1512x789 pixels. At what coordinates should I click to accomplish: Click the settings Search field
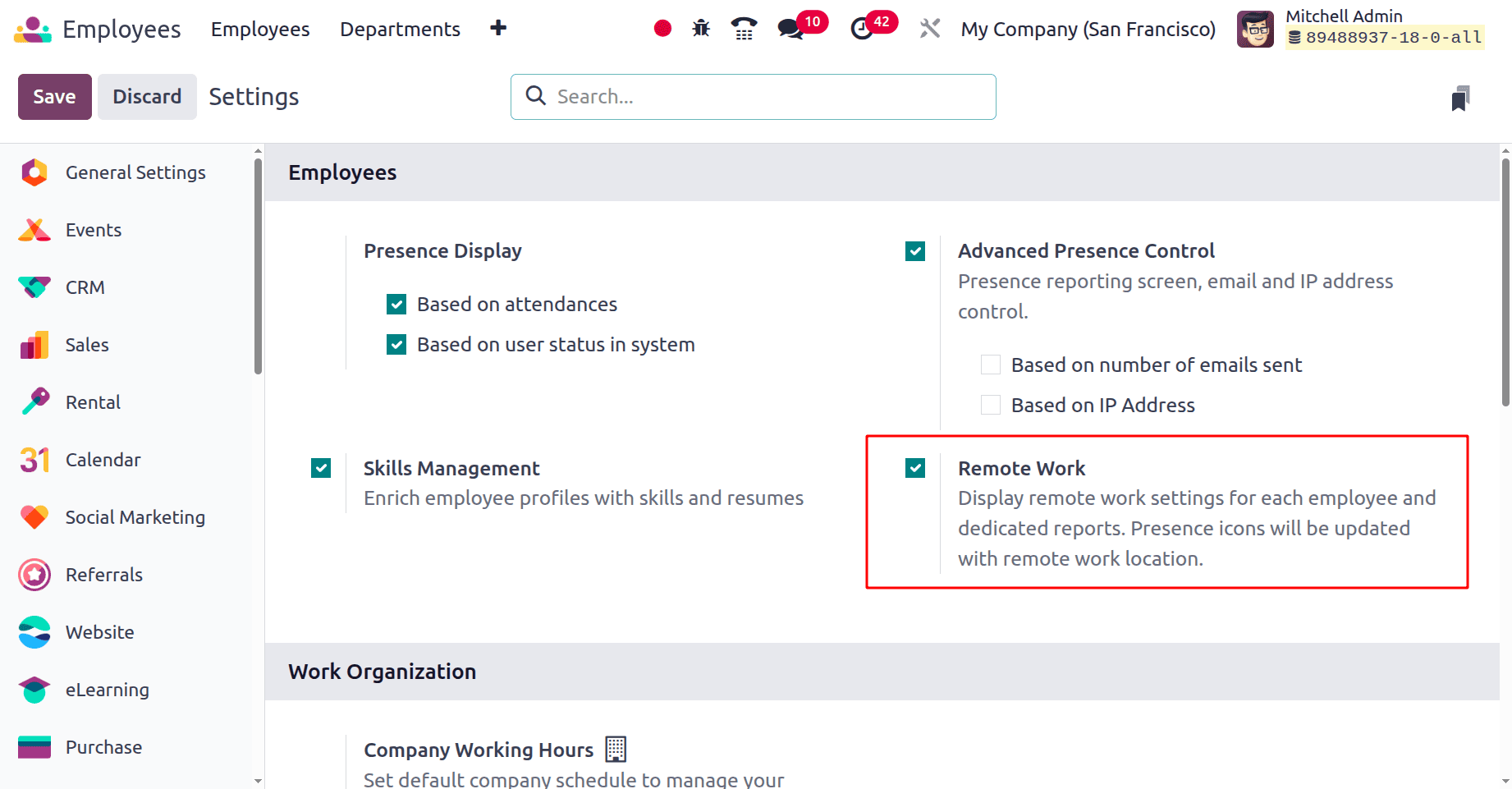(x=763, y=97)
